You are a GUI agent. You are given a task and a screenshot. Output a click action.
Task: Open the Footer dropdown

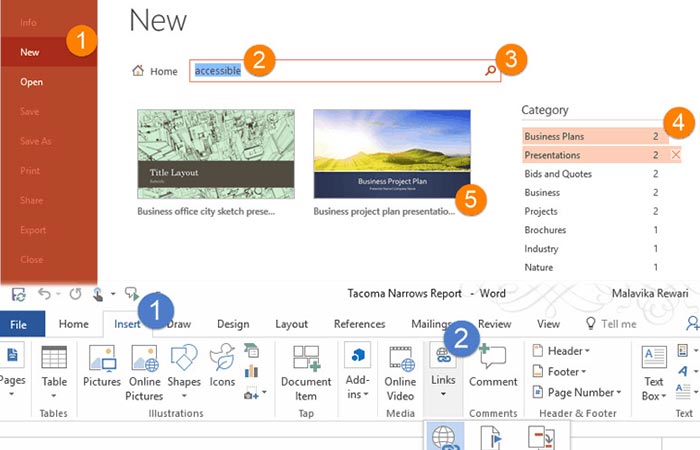pos(559,371)
